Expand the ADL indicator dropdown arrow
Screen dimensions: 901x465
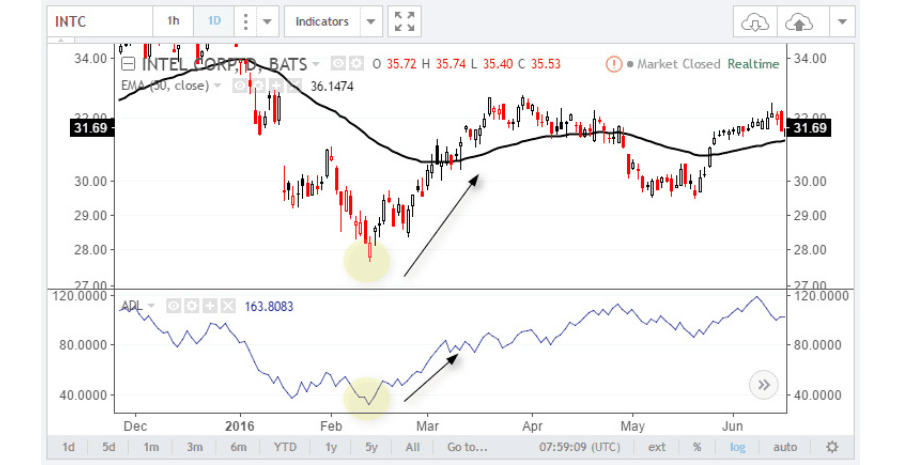(x=151, y=306)
